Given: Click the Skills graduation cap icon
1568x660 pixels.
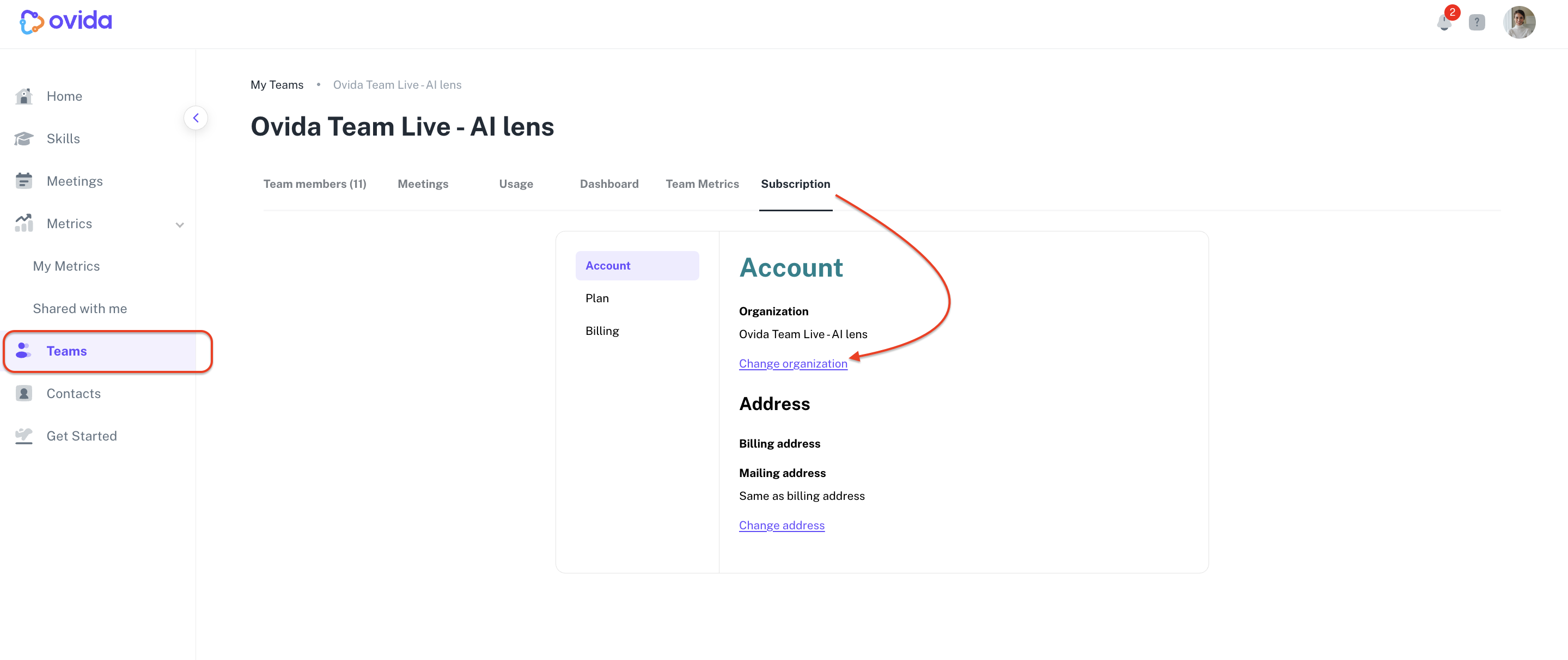Looking at the screenshot, I should pos(24,139).
